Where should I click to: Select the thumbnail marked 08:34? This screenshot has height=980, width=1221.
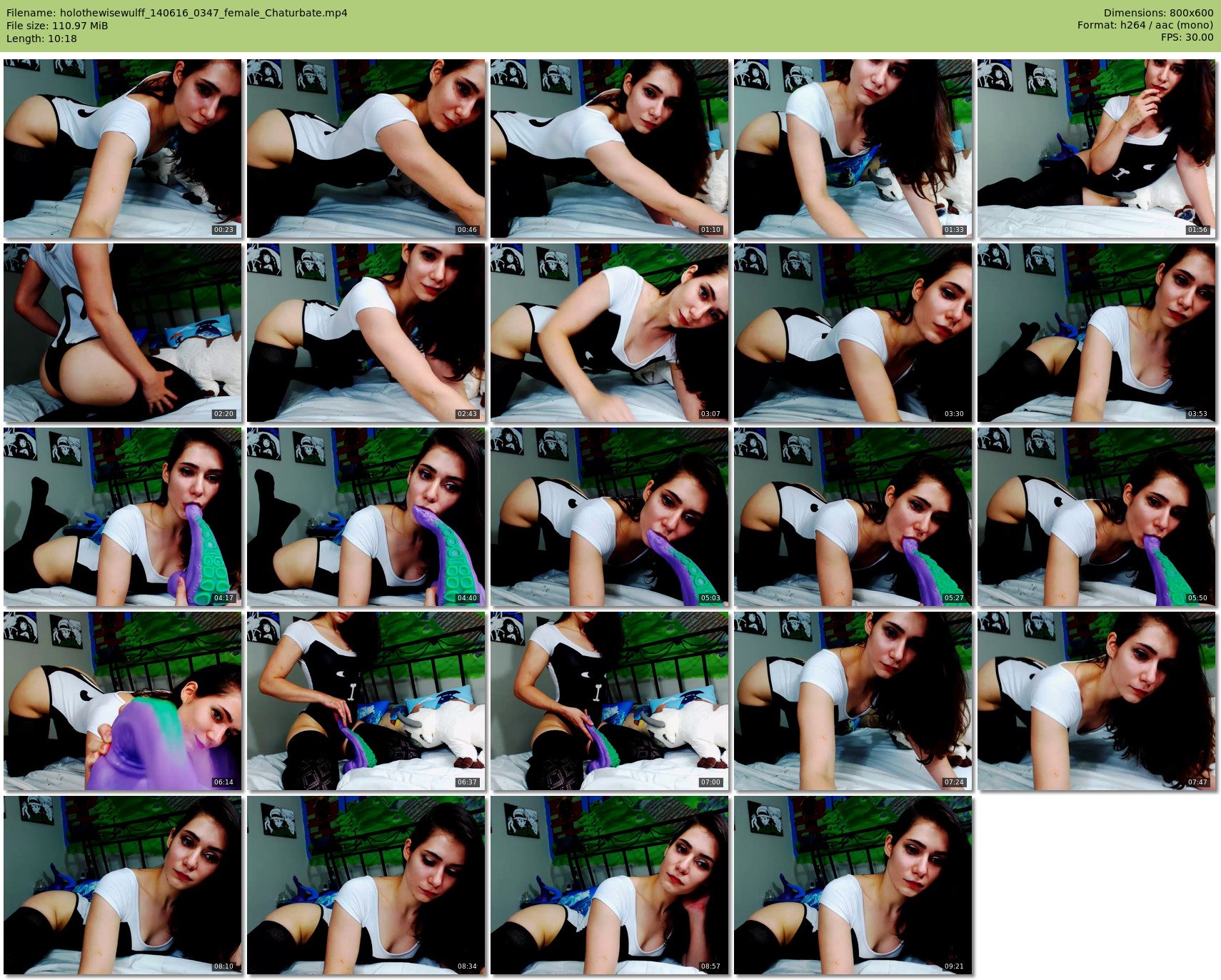(x=366, y=884)
